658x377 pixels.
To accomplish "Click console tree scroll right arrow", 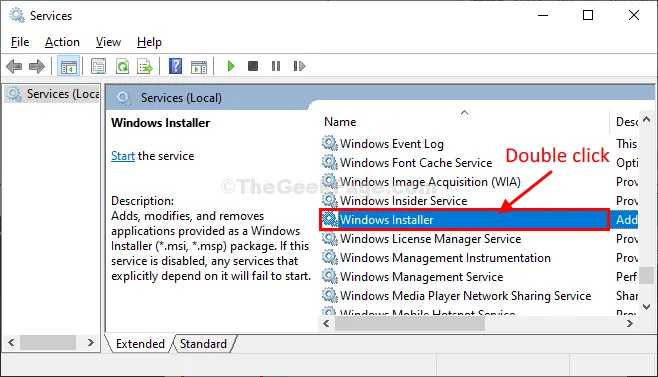I will [91, 343].
